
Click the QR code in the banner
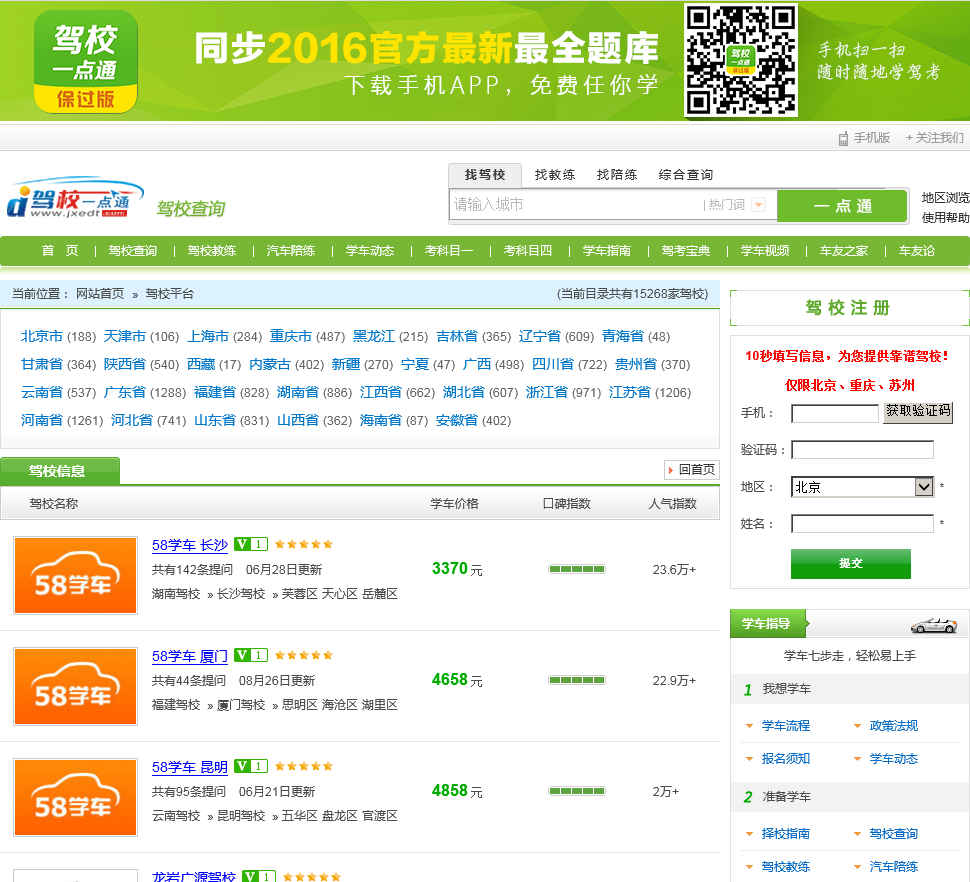740,61
